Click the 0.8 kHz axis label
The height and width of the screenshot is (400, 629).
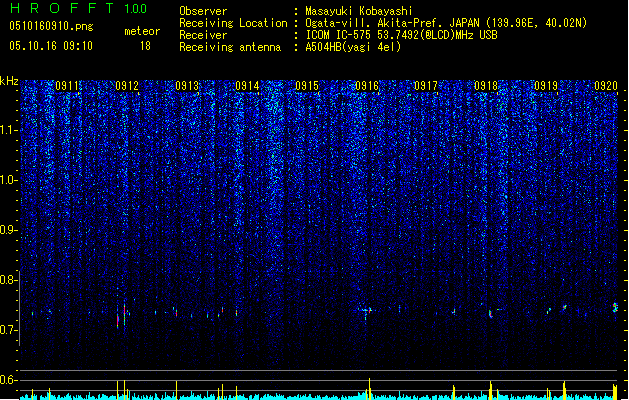click(9, 280)
